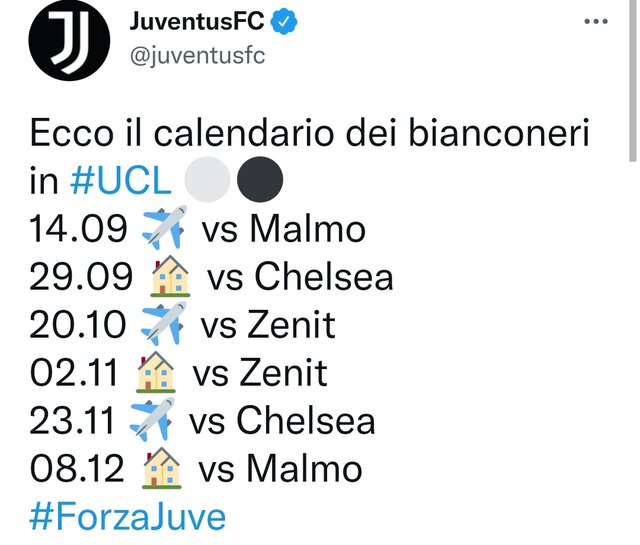This screenshot has width=640, height=545.
Task: Click the house emoji beside 29.09
Action: point(171,276)
